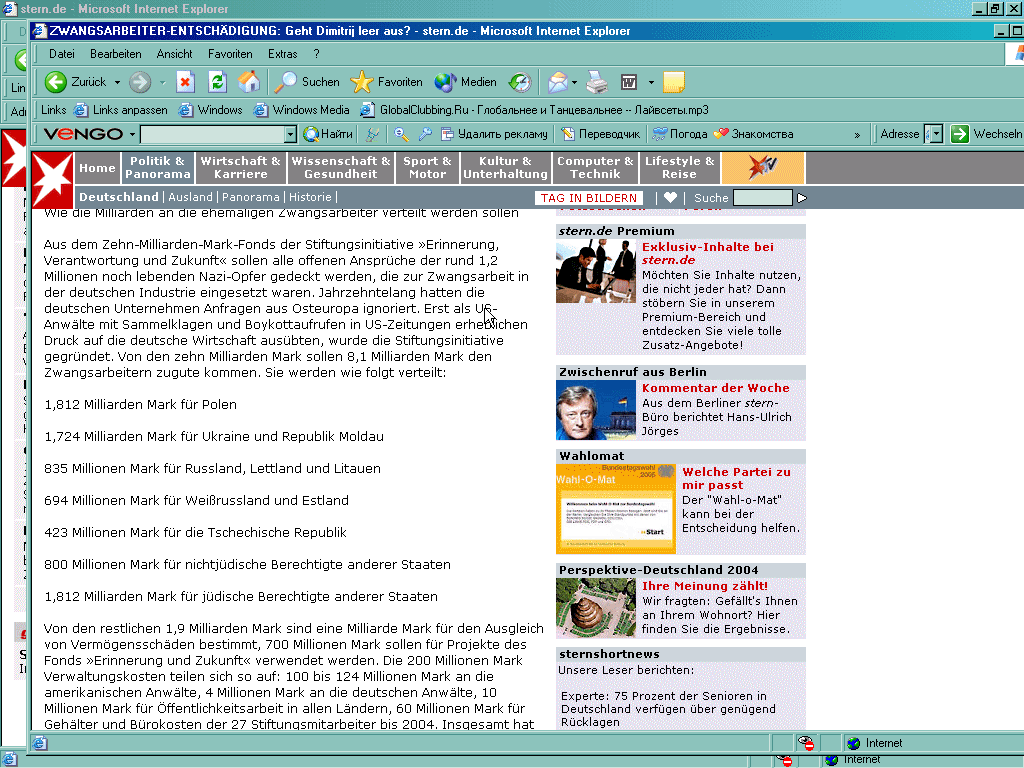This screenshot has height=768, width=1024.
Task: Click the Hans-Ulrich Jörges portrait thumbnail
Action: click(596, 410)
